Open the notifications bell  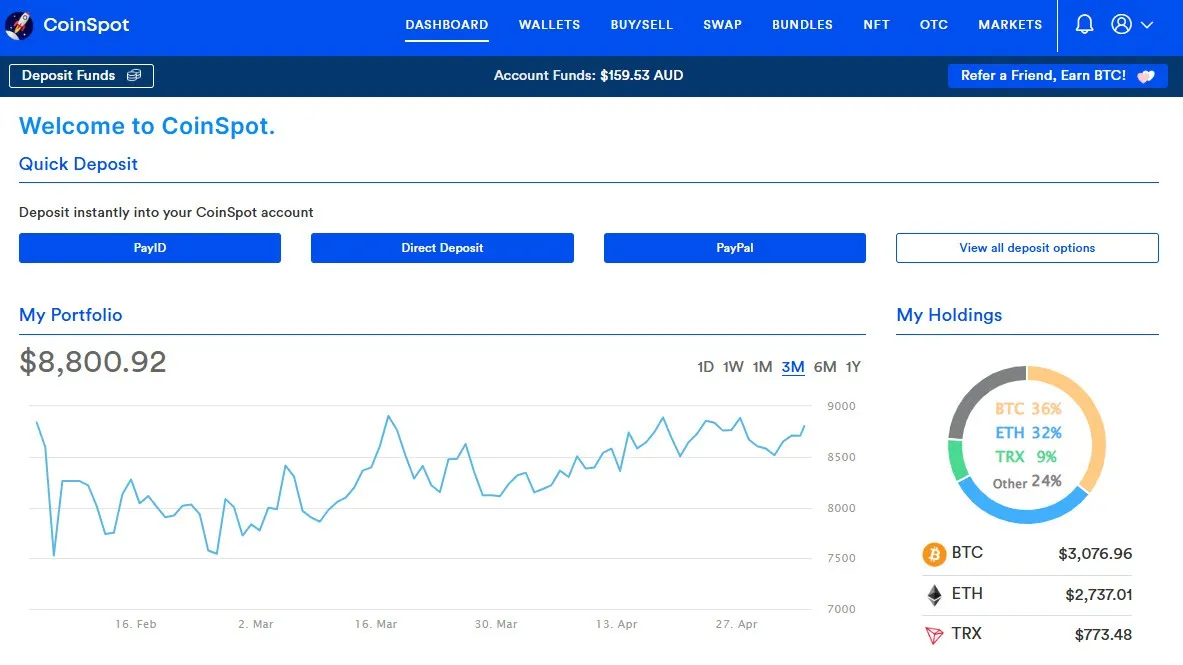click(x=1084, y=24)
